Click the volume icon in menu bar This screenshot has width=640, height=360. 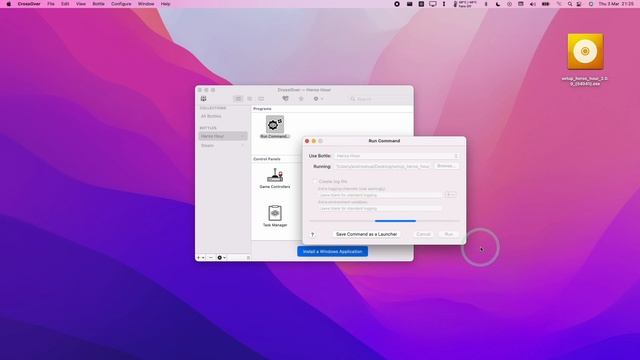(533, 4)
